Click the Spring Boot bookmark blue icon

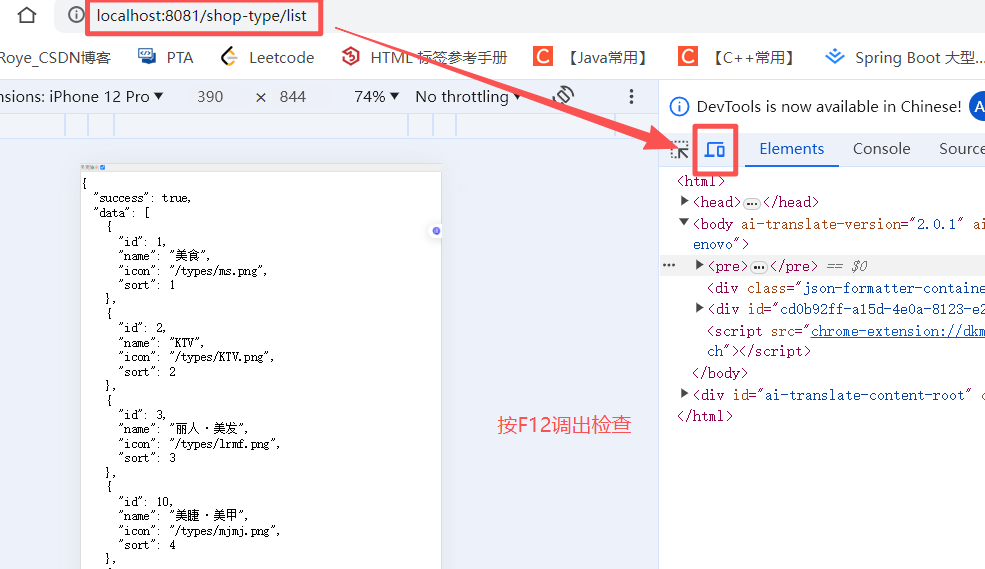(835, 57)
